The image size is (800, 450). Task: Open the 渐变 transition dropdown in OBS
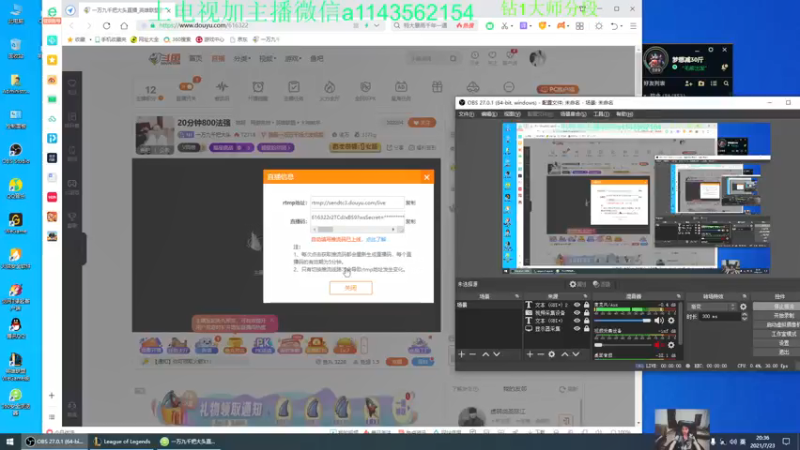712,307
